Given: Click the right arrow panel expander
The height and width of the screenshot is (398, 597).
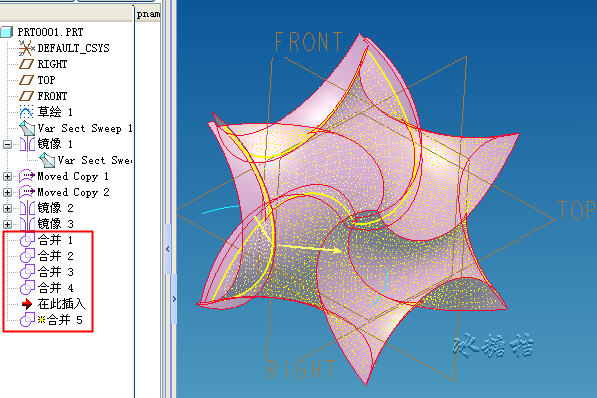Looking at the screenshot, I should (174, 299).
